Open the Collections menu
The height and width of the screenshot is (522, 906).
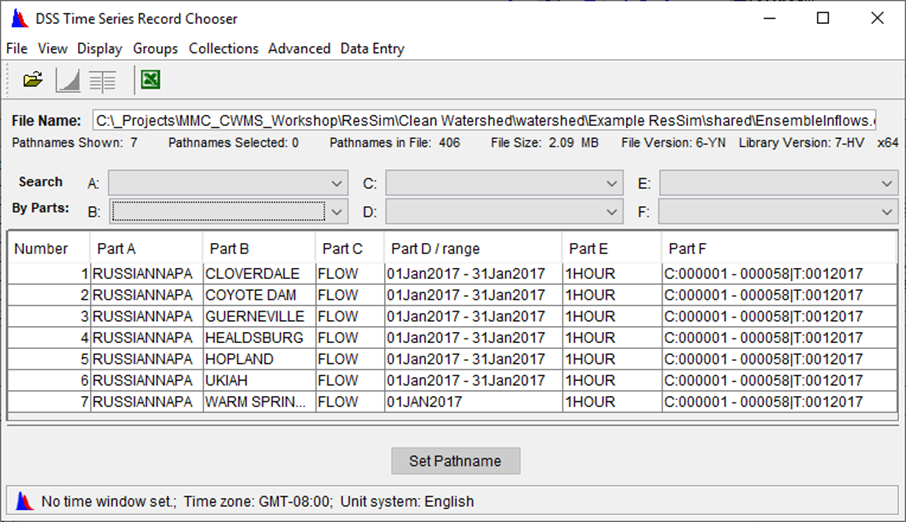224,49
